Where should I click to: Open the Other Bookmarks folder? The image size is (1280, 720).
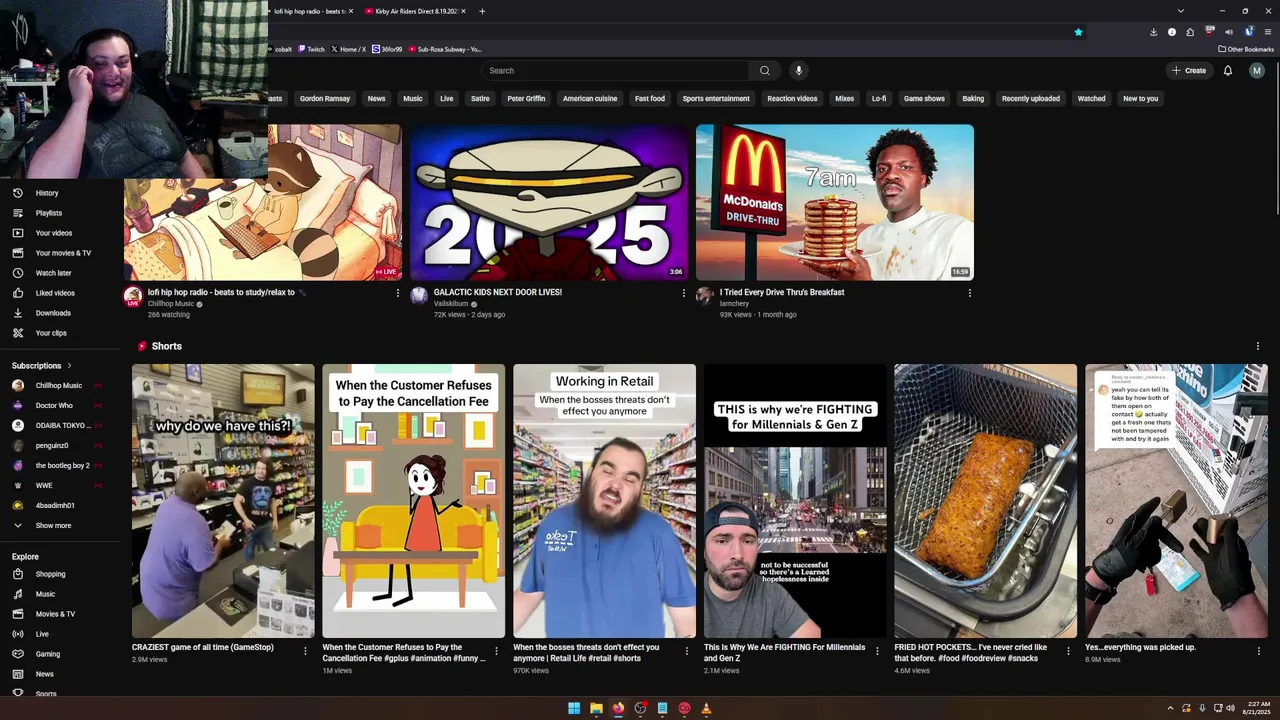1246,49
